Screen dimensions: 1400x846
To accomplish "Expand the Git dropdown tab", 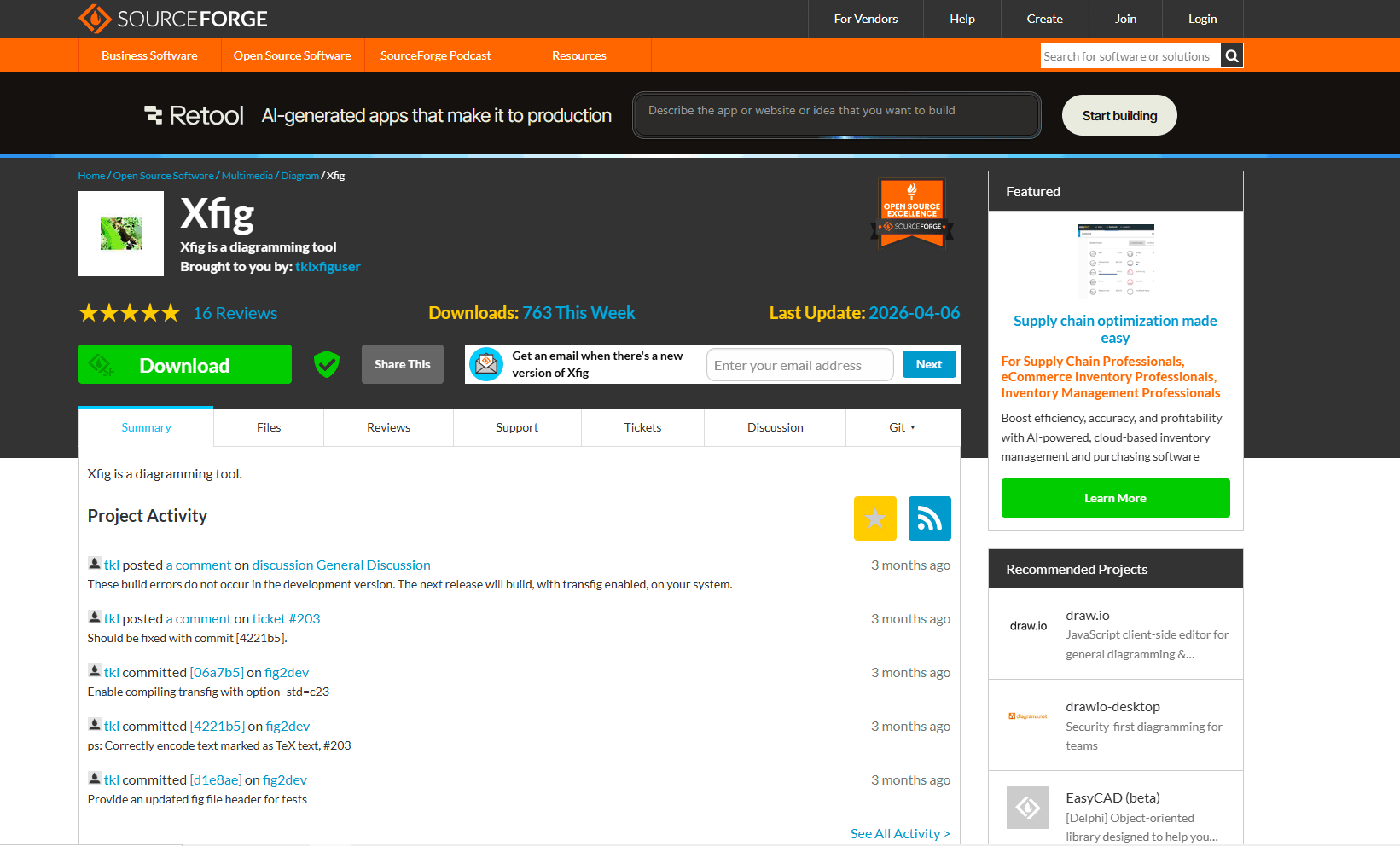I will [903, 427].
